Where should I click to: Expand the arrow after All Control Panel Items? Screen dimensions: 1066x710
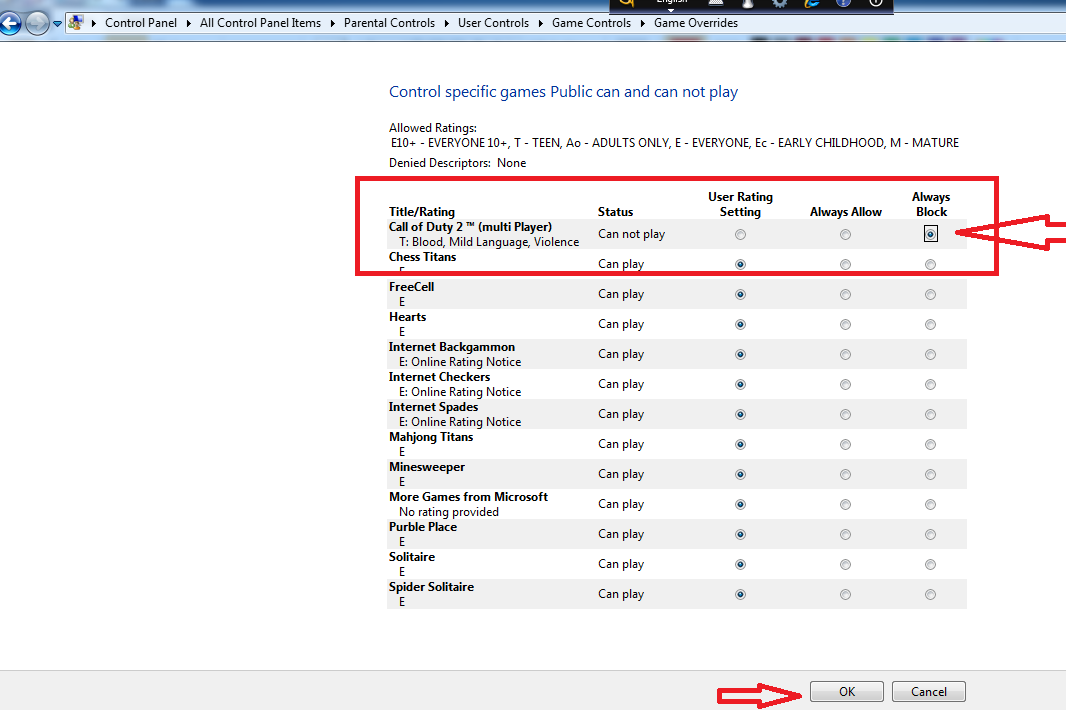click(332, 23)
